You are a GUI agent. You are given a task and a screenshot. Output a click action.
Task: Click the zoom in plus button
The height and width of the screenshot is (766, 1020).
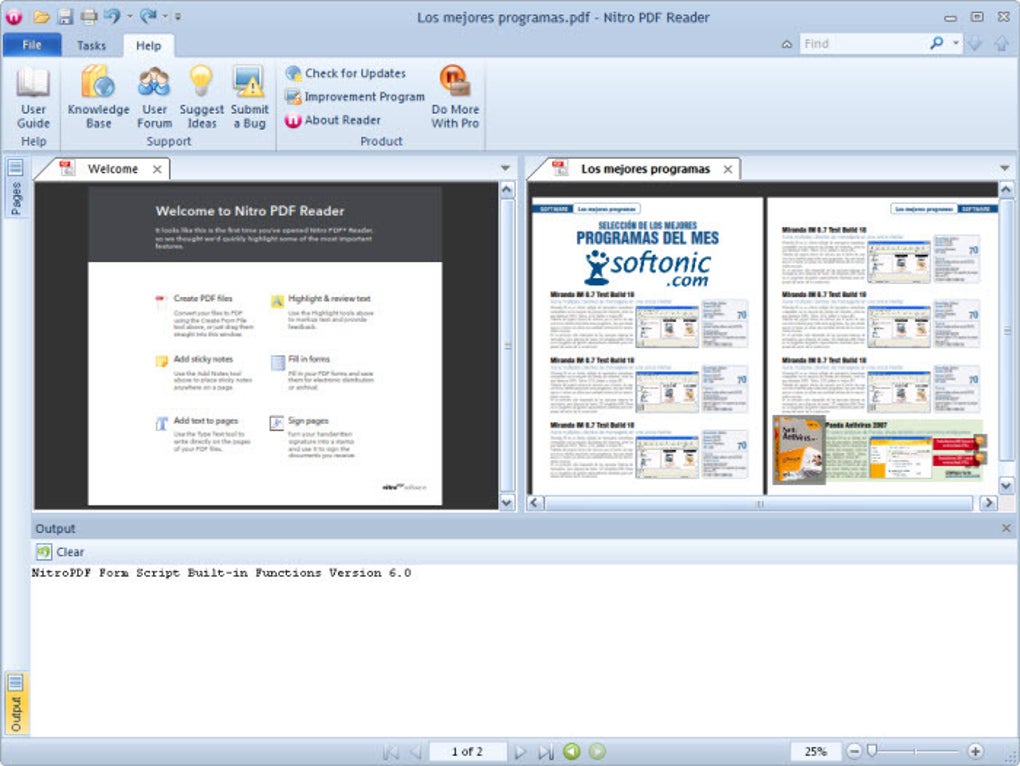coord(975,751)
